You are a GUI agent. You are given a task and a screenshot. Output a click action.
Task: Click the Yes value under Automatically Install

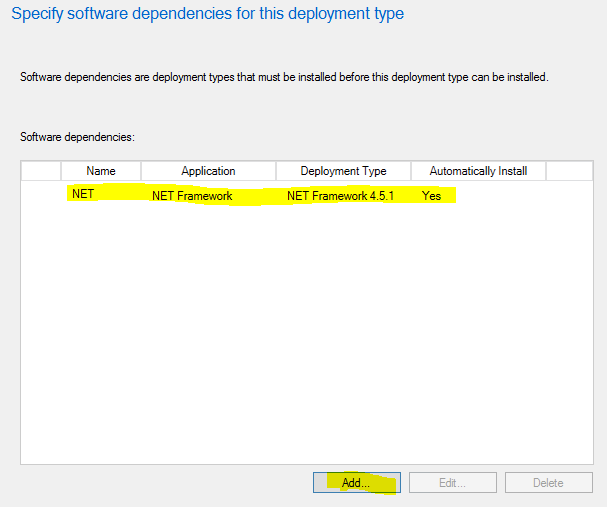click(x=431, y=196)
